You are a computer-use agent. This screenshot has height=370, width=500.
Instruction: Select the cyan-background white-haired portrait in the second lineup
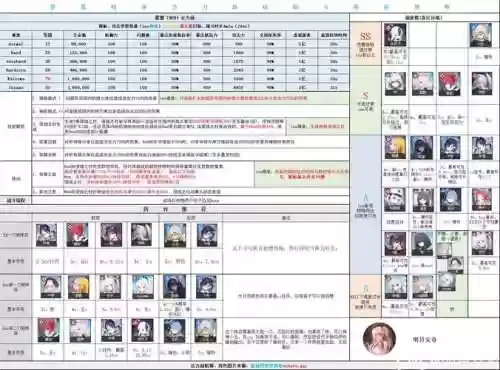[x=143, y=287]
